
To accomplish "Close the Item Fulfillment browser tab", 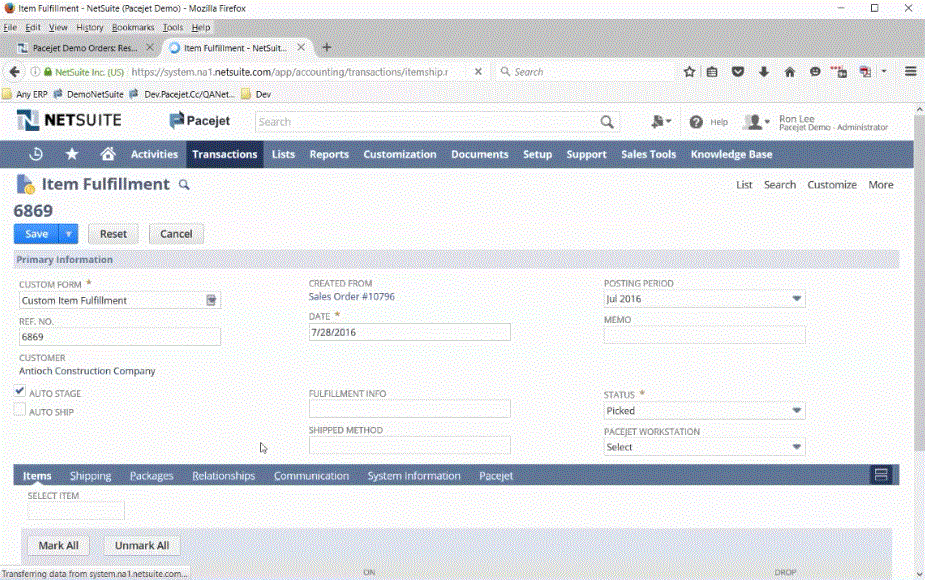I will coord(301,47).
